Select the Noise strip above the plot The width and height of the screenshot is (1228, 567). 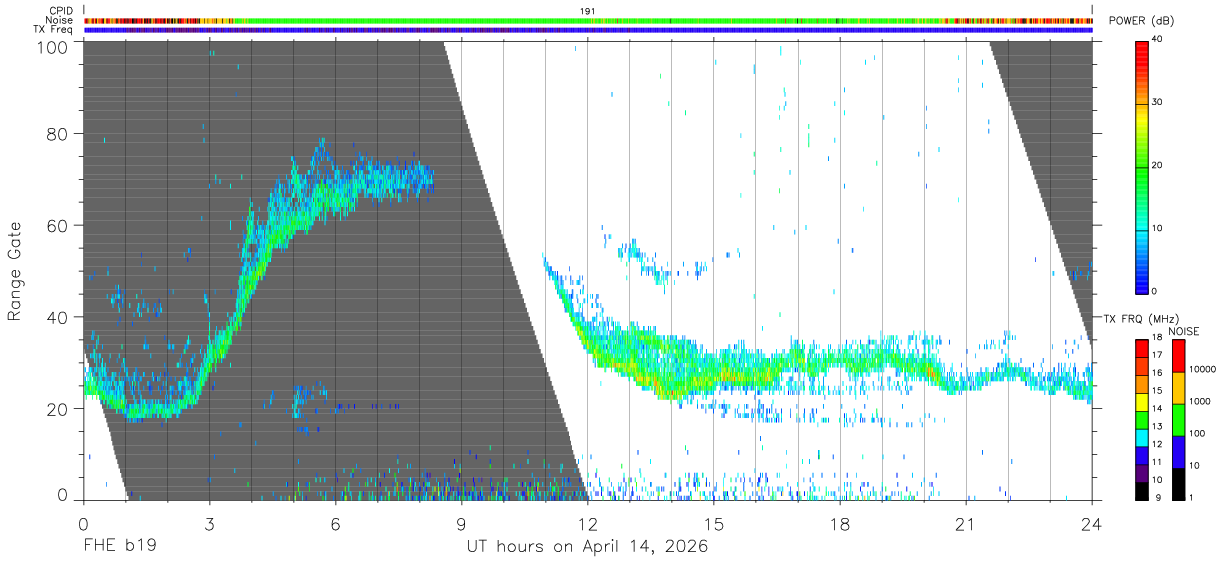pos(588,20)
